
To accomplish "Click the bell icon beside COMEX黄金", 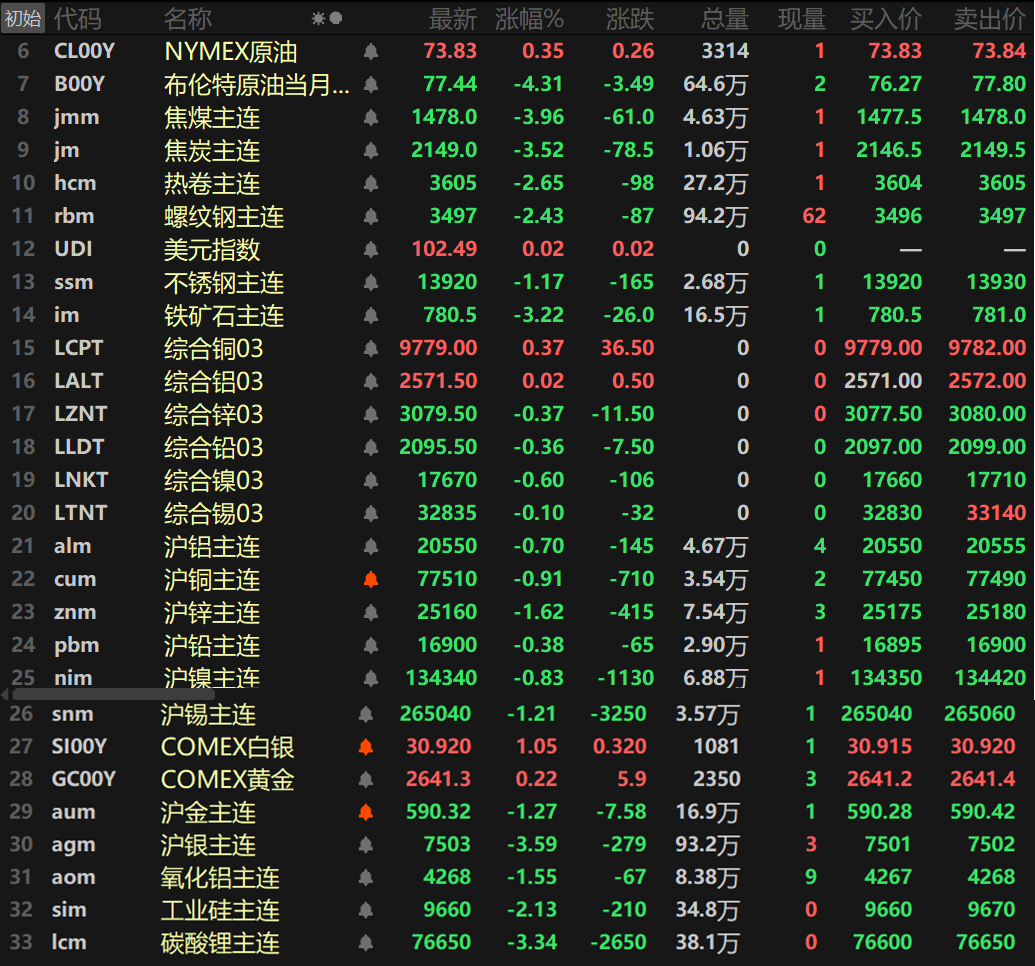I will pos(366,780).
